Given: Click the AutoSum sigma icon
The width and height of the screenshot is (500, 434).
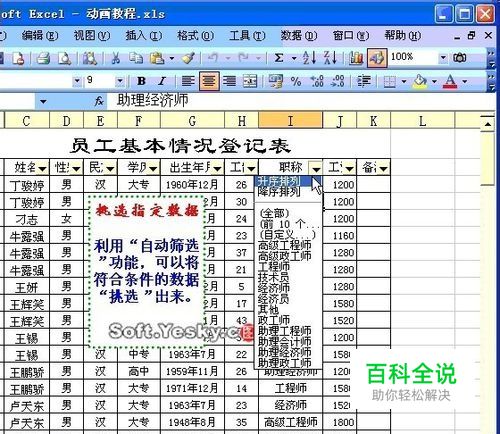Looking at the screenshot, I should click(279, 58).
